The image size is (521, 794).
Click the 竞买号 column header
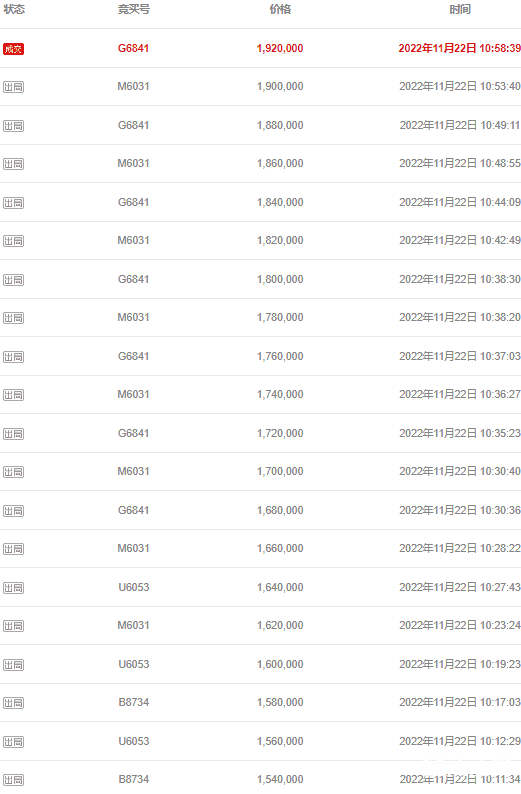134,10
